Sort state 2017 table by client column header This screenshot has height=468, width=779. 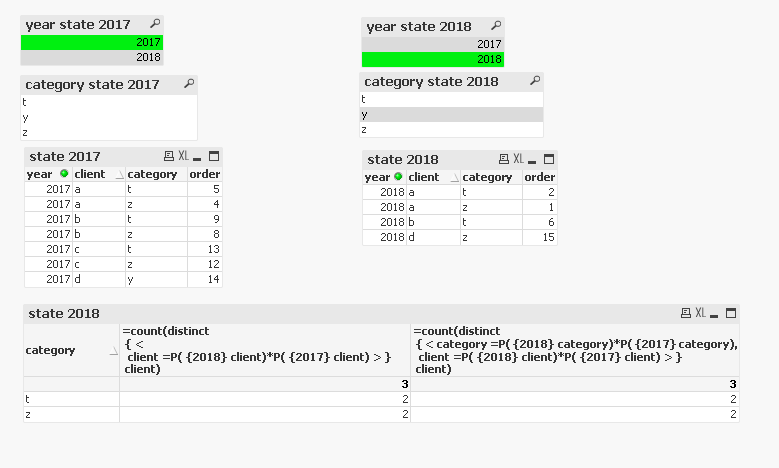(94, 174)
